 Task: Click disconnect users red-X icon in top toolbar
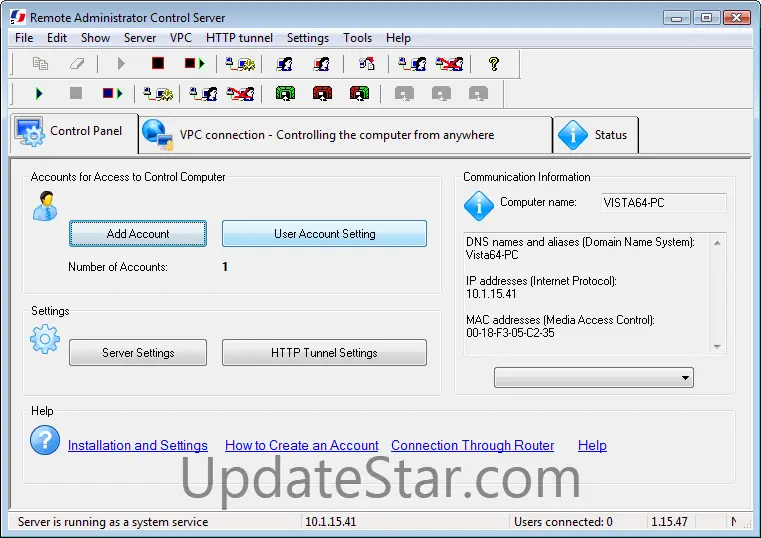449,64
